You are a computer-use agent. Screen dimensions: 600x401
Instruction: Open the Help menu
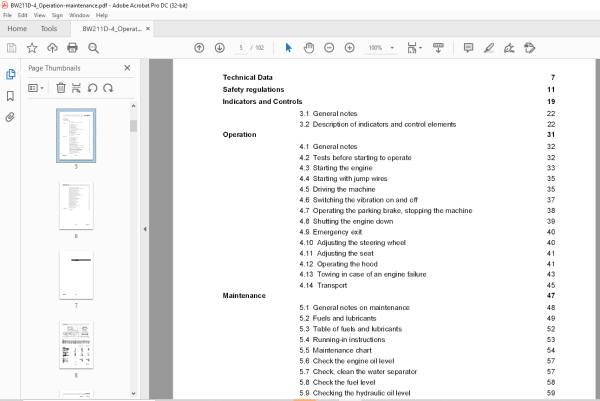point(102,15)
